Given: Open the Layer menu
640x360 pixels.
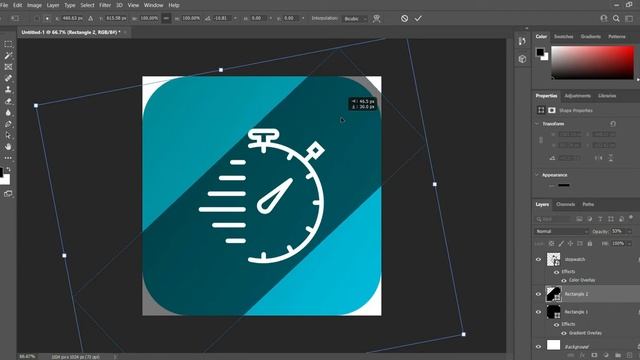Looking at the screenshot, I should (53, 5).
